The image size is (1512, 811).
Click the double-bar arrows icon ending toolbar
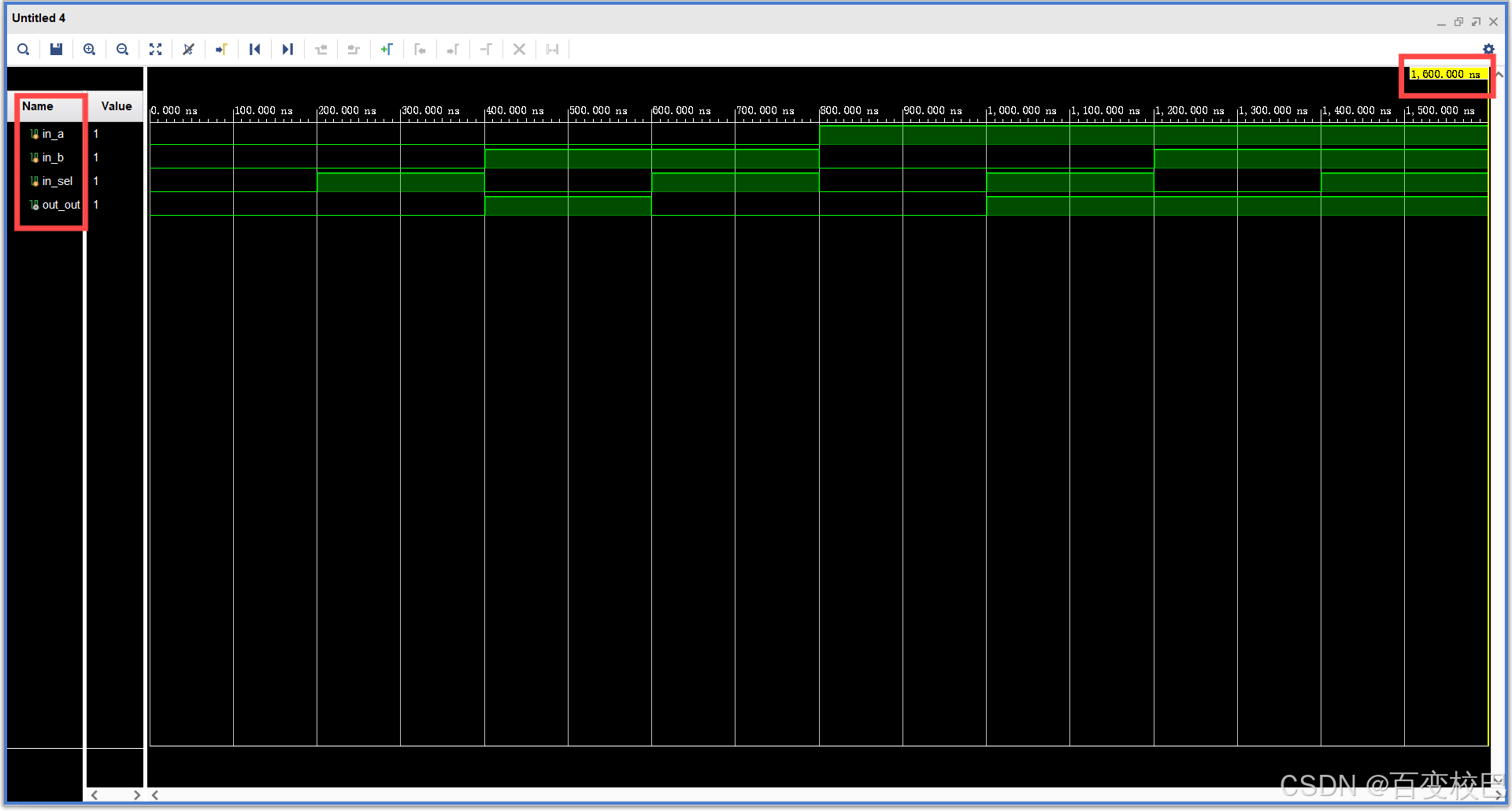pyautogui.click(x=552, y=50)
